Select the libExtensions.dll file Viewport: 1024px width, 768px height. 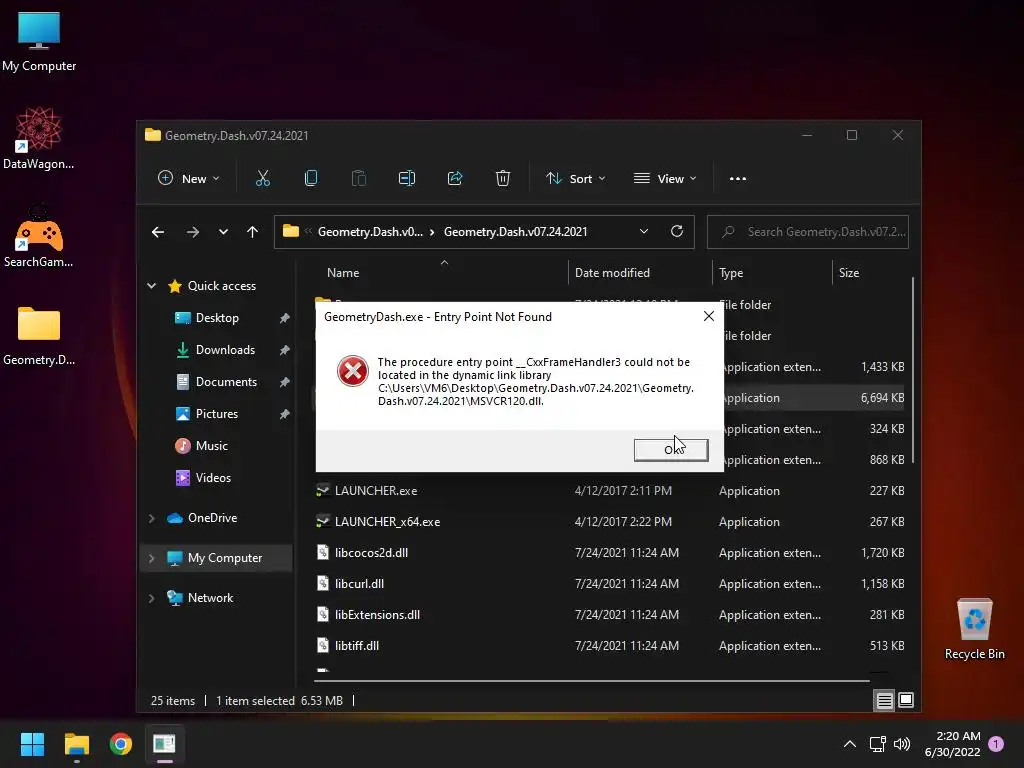[x=377, y=615]
